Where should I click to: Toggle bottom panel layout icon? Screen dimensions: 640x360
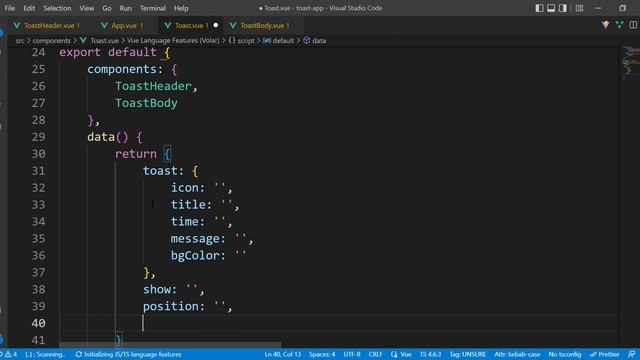point(551,8)
